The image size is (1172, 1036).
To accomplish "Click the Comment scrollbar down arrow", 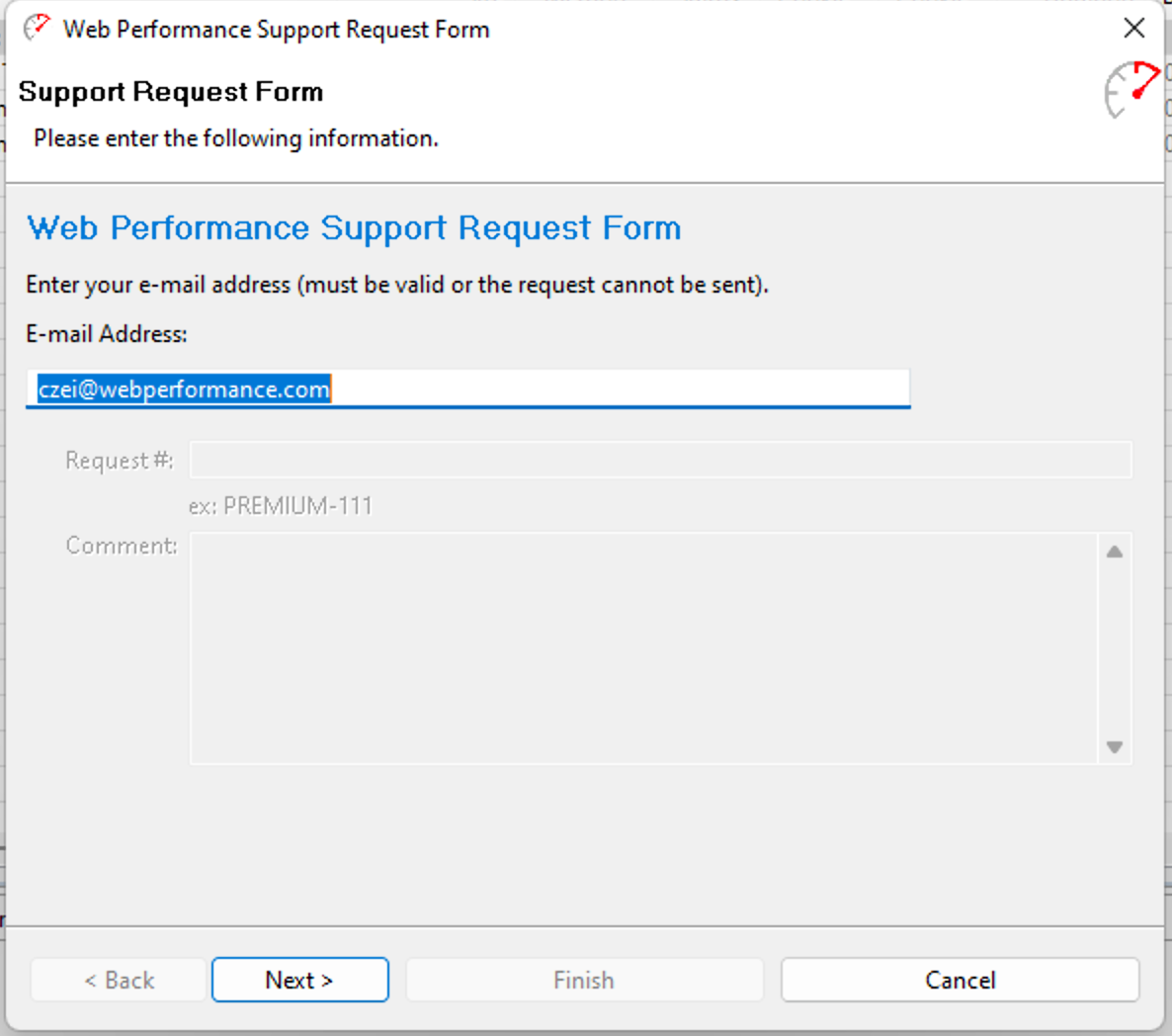I will pos(1115,746).
